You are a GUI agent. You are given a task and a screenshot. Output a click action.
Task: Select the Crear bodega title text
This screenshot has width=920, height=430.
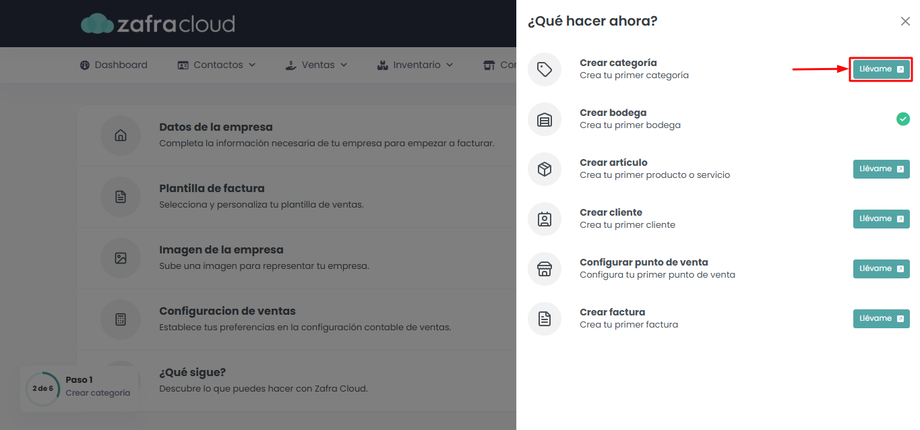(613, 113)
